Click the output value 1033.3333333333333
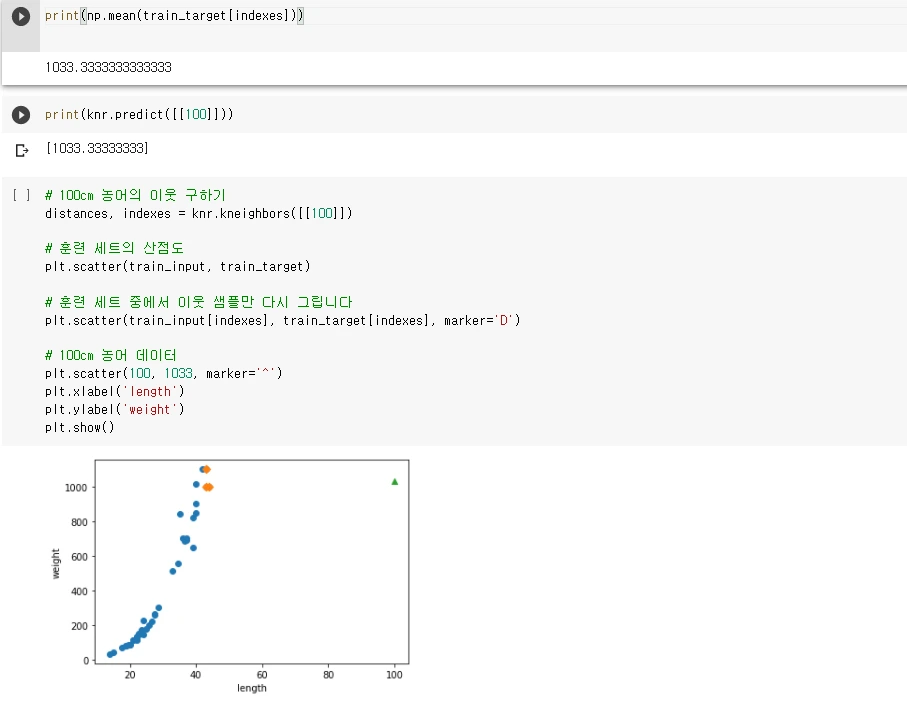 coord(108,67)
